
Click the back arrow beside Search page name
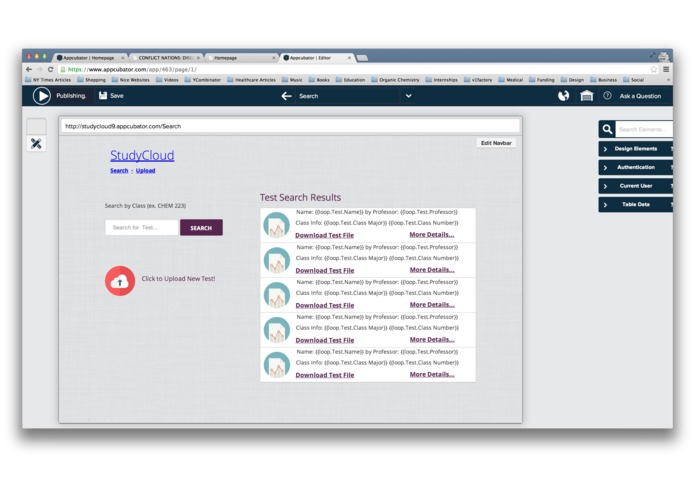(x=286, y=96)
